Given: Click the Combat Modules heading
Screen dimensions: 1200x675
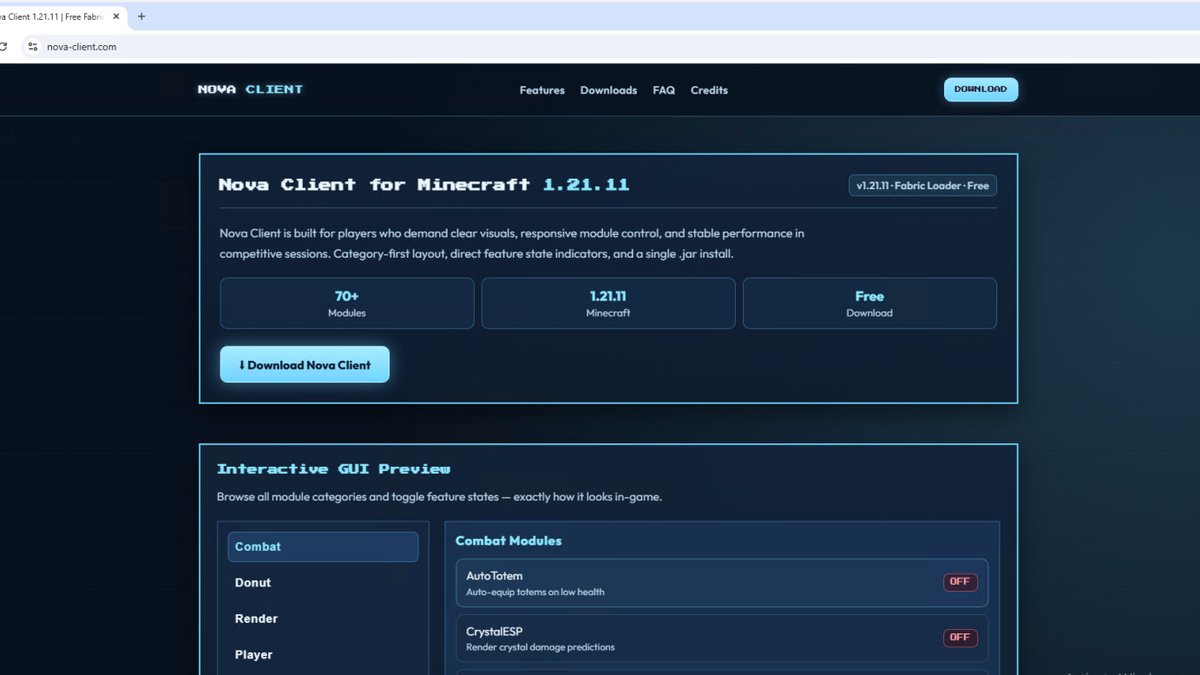Looking at the screenshot, I should (x=508, y=541).
